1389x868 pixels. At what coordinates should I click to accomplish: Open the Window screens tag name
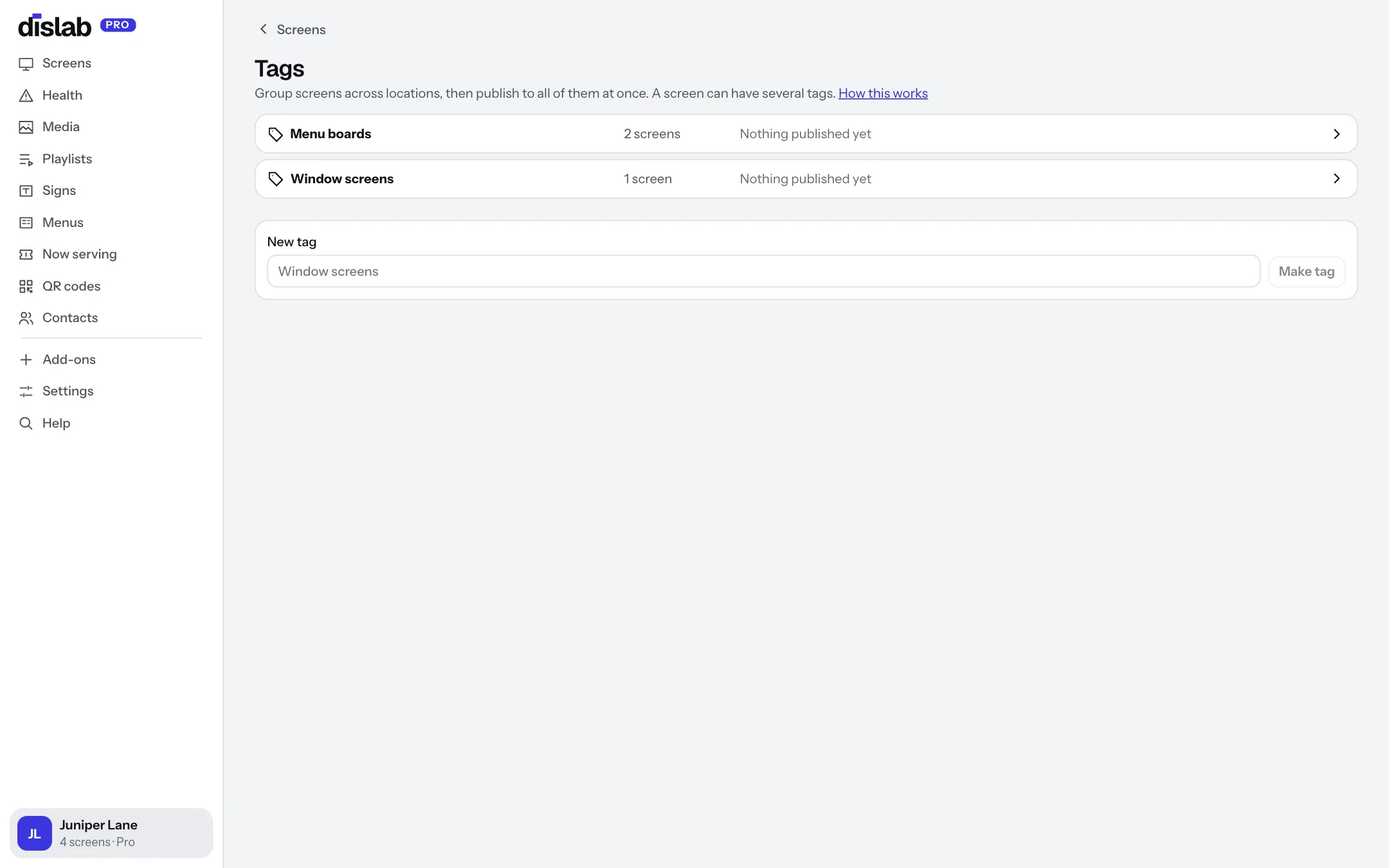(x=342, y=179)
